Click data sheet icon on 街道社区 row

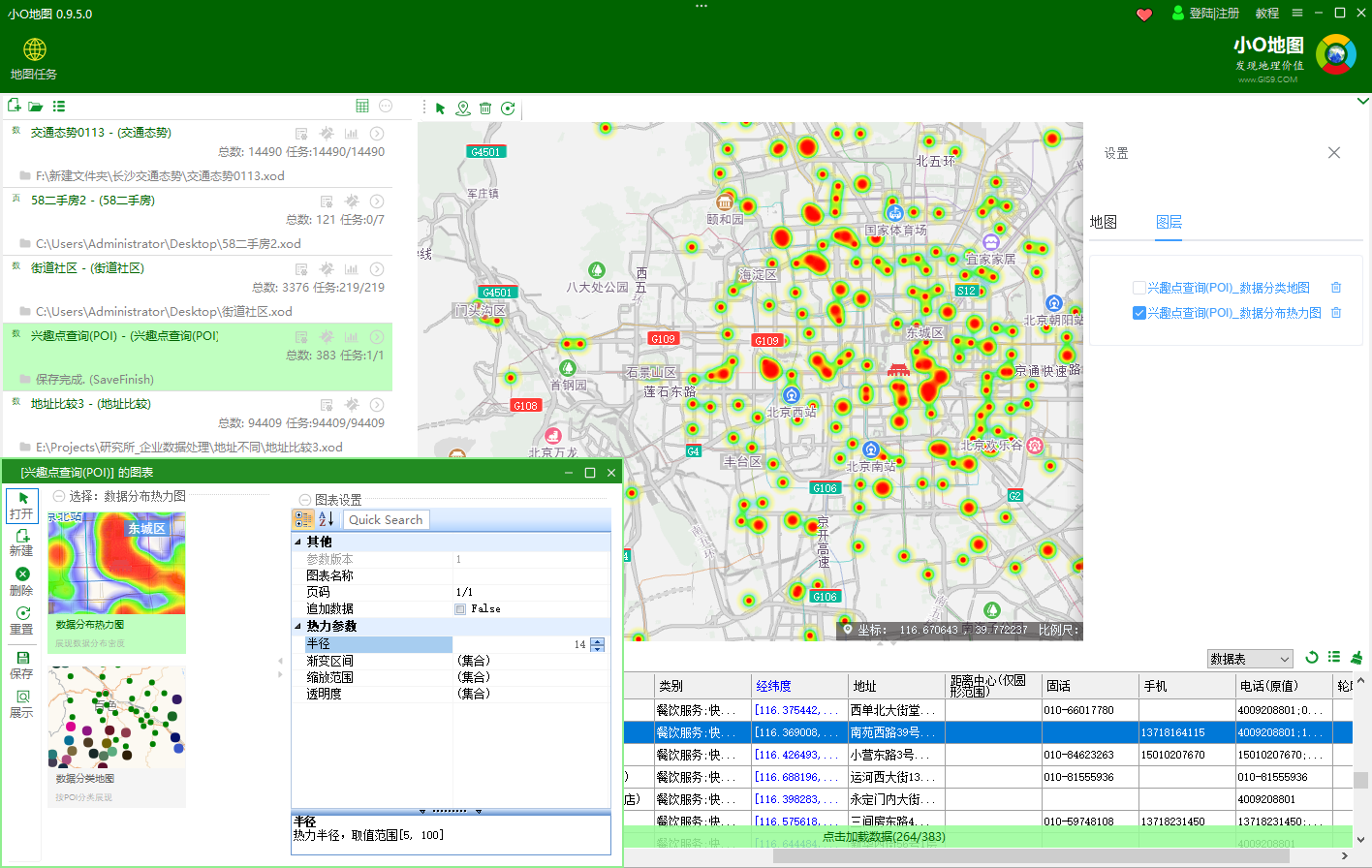pyautogui.click(x=301, y=269)
